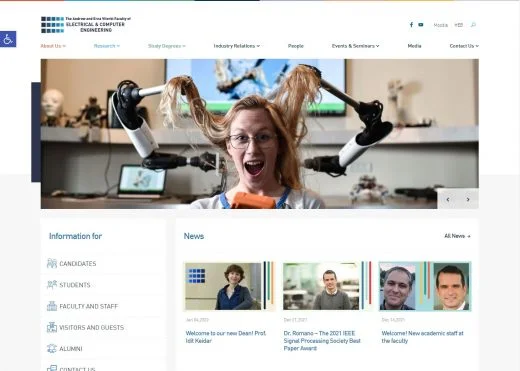Open Events & Seminars dropdown

pos(355,46)
